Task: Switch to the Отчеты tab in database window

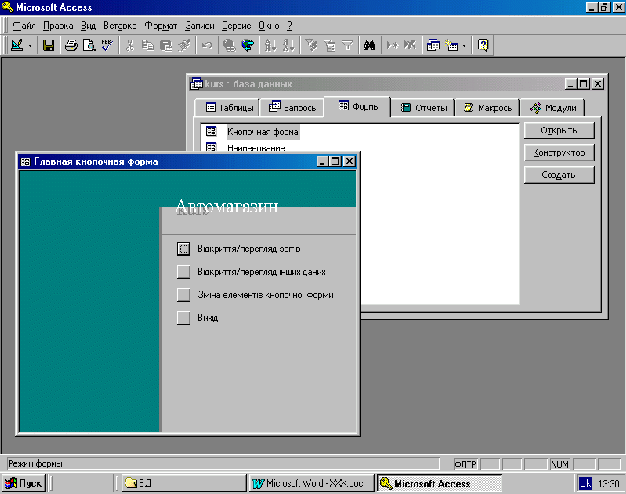Action: [423, 107]
